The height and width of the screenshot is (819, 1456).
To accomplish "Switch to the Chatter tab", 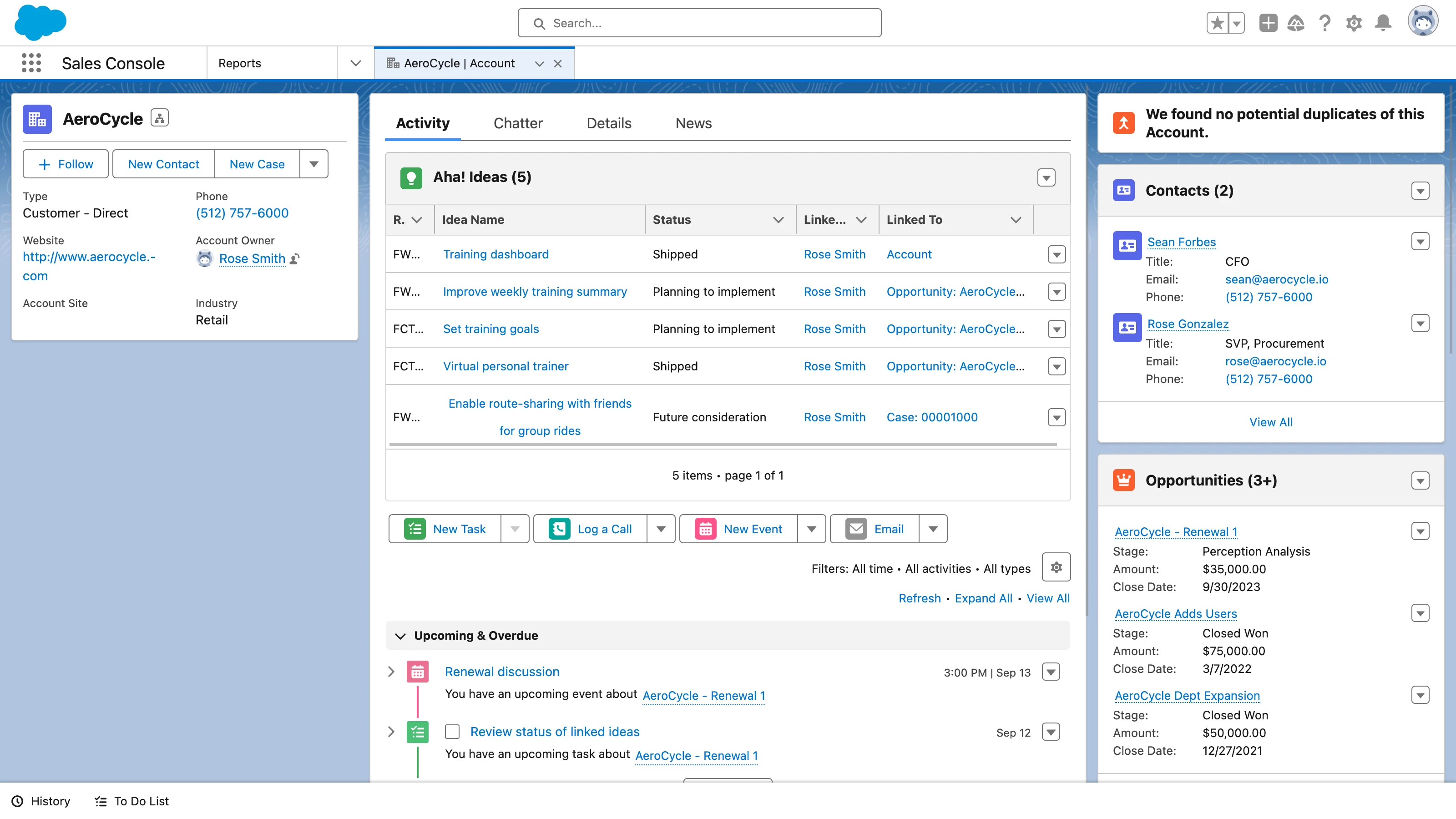I will coord(518,123).
